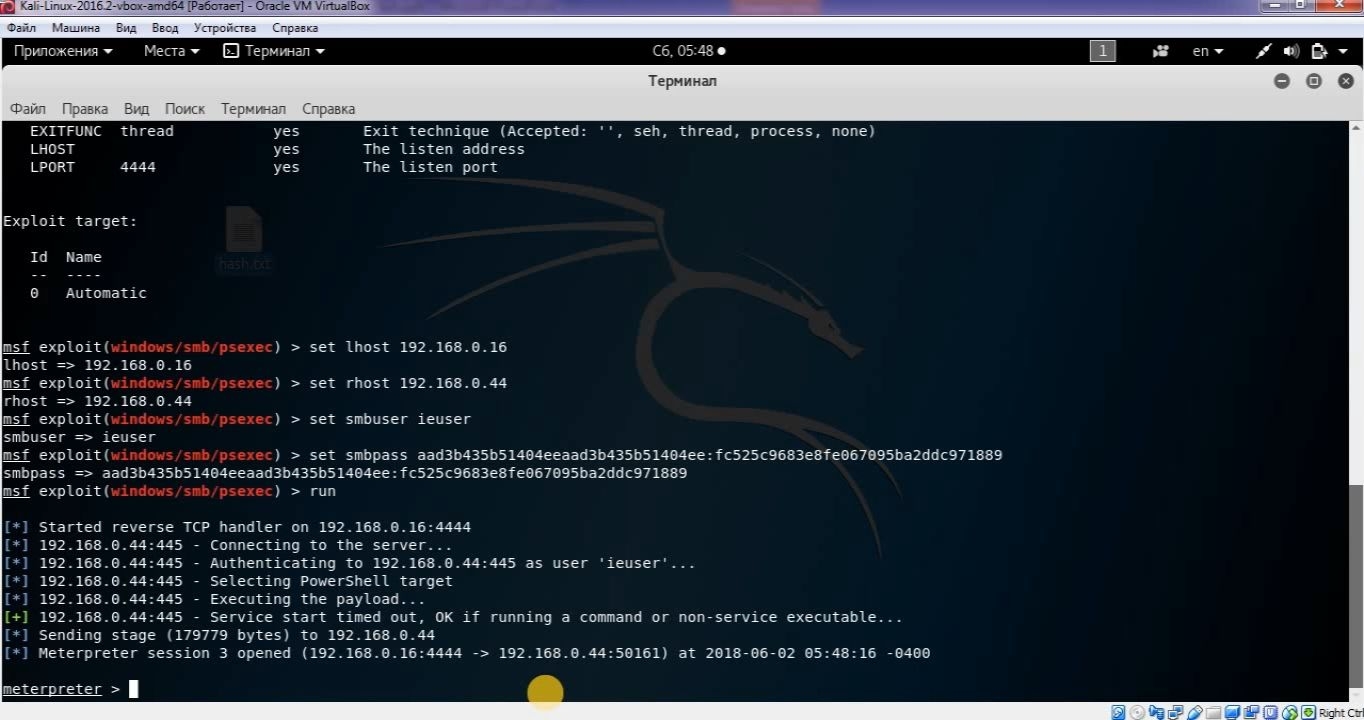Open the Вид menu of the Терминал window

(x=137, y=109)
